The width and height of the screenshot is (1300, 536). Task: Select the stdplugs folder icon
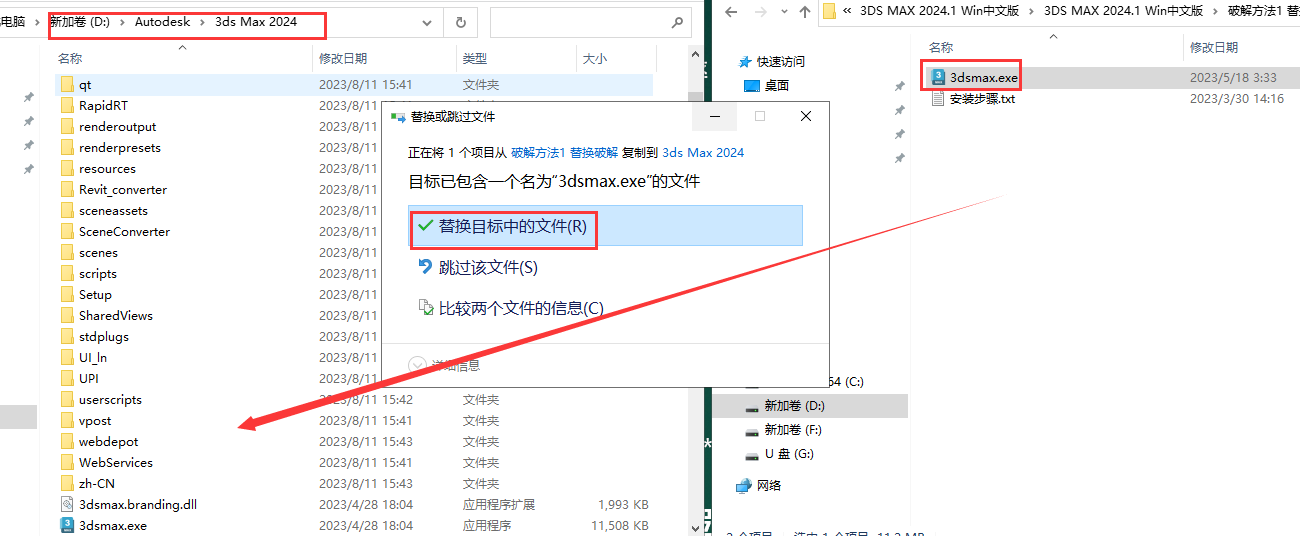[x=68, y=337]
